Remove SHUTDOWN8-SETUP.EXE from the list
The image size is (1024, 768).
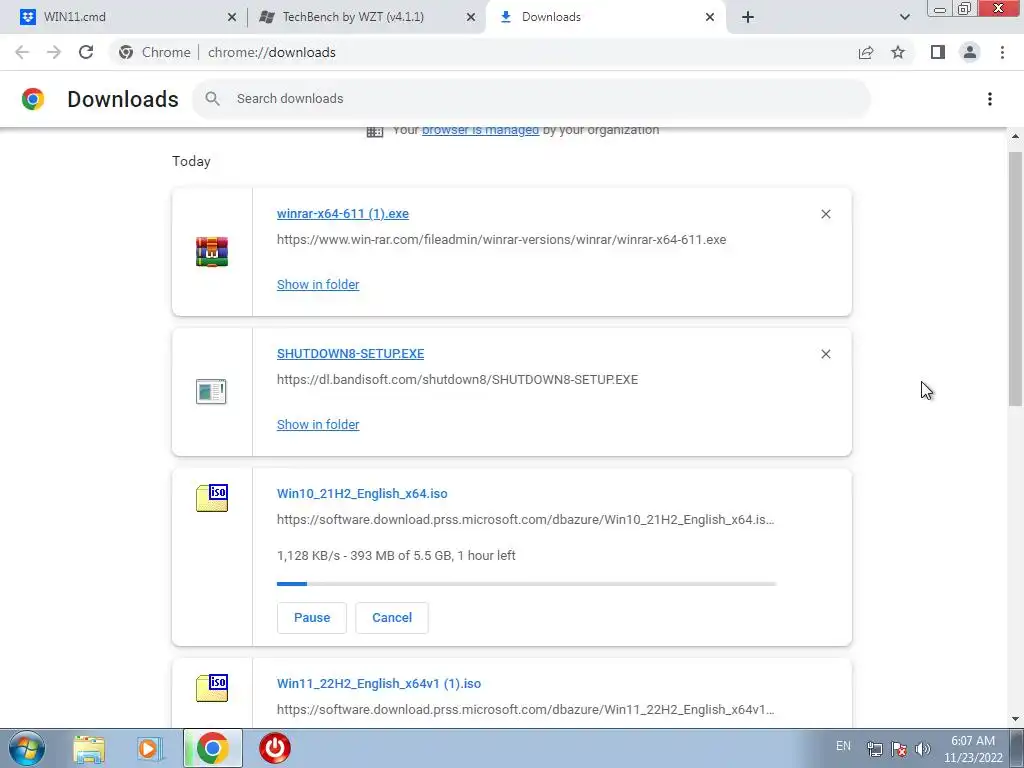pos(825,354)
